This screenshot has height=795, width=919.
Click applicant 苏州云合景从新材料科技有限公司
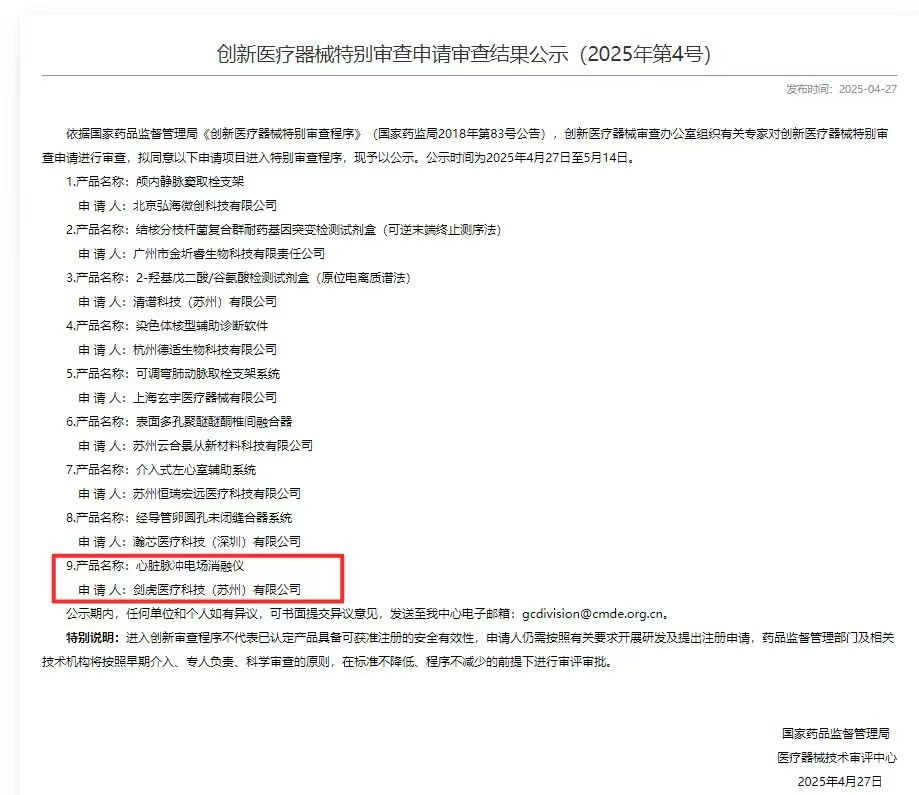223,446
